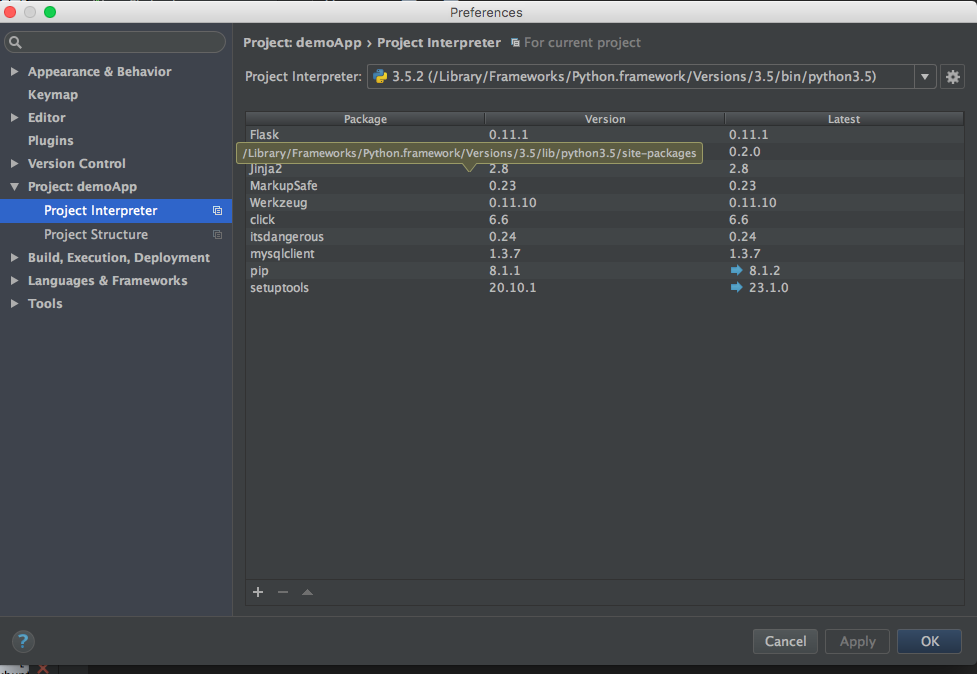977x674 pixels.
Task: Click the OK button
Action: [930, 641]
